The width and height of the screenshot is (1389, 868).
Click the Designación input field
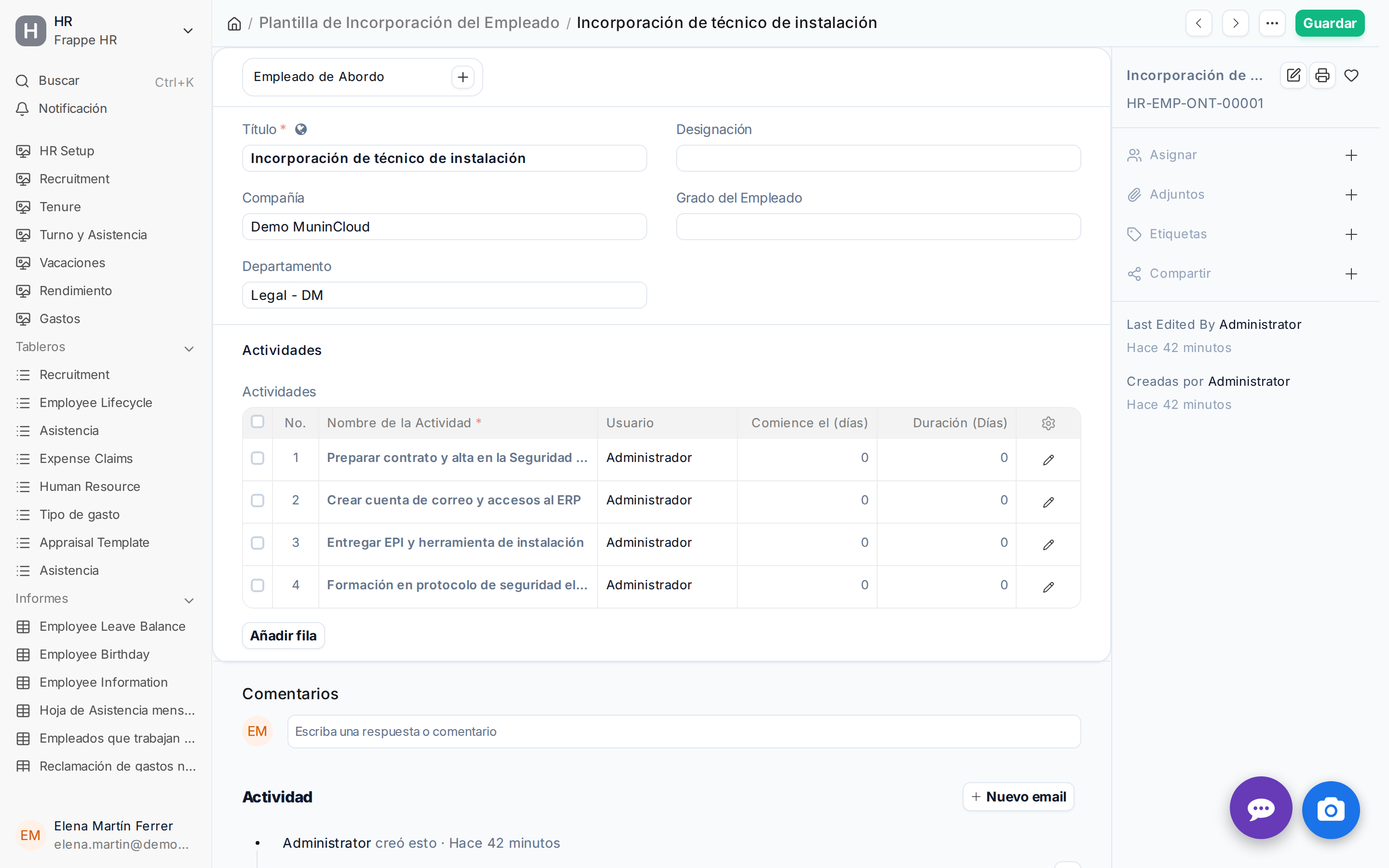[x=878, y=159]
